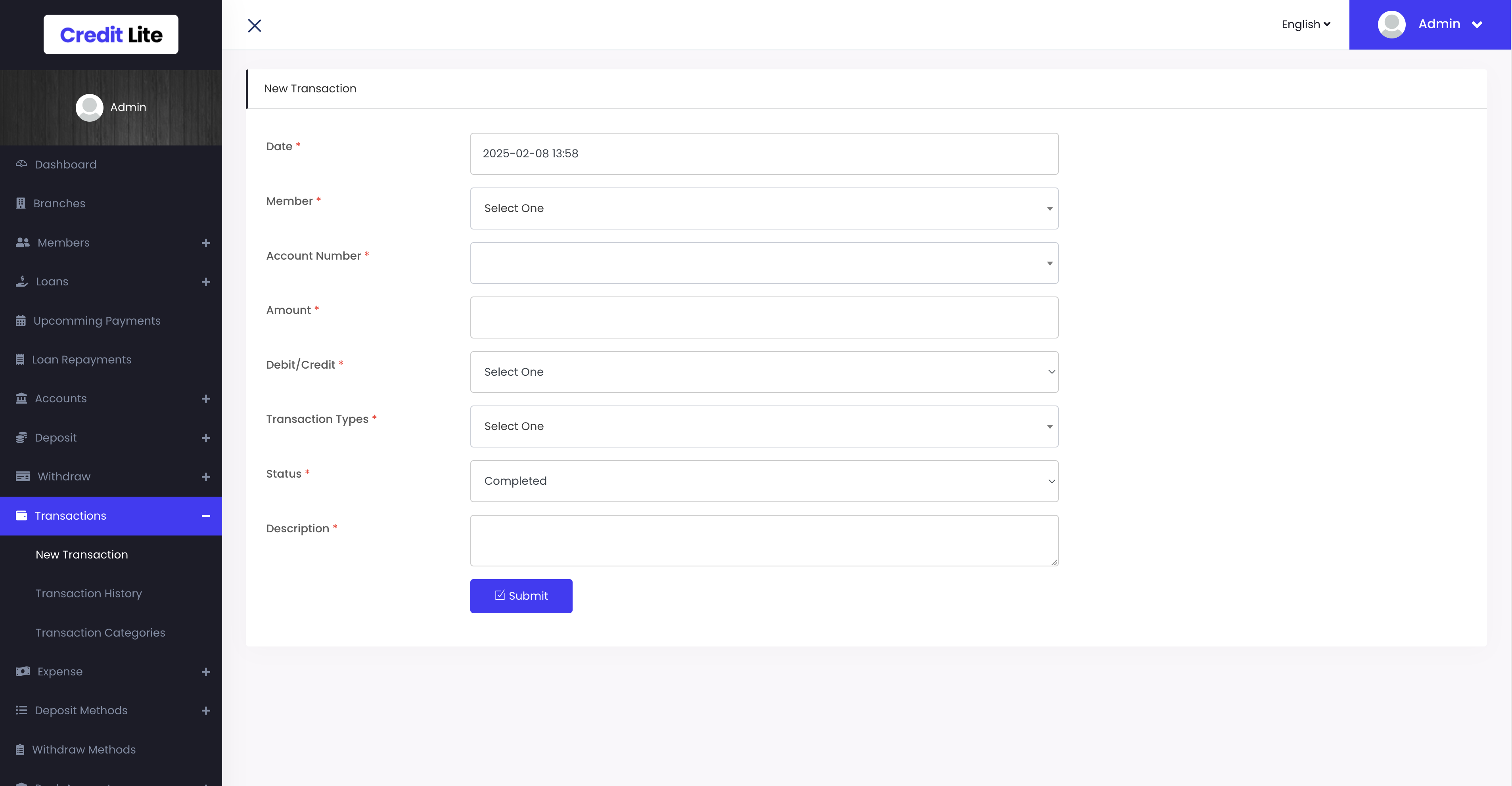Click the Loans hand-dollar icon
Viewport: 1512px width, 786px height.
click(22, 281)
